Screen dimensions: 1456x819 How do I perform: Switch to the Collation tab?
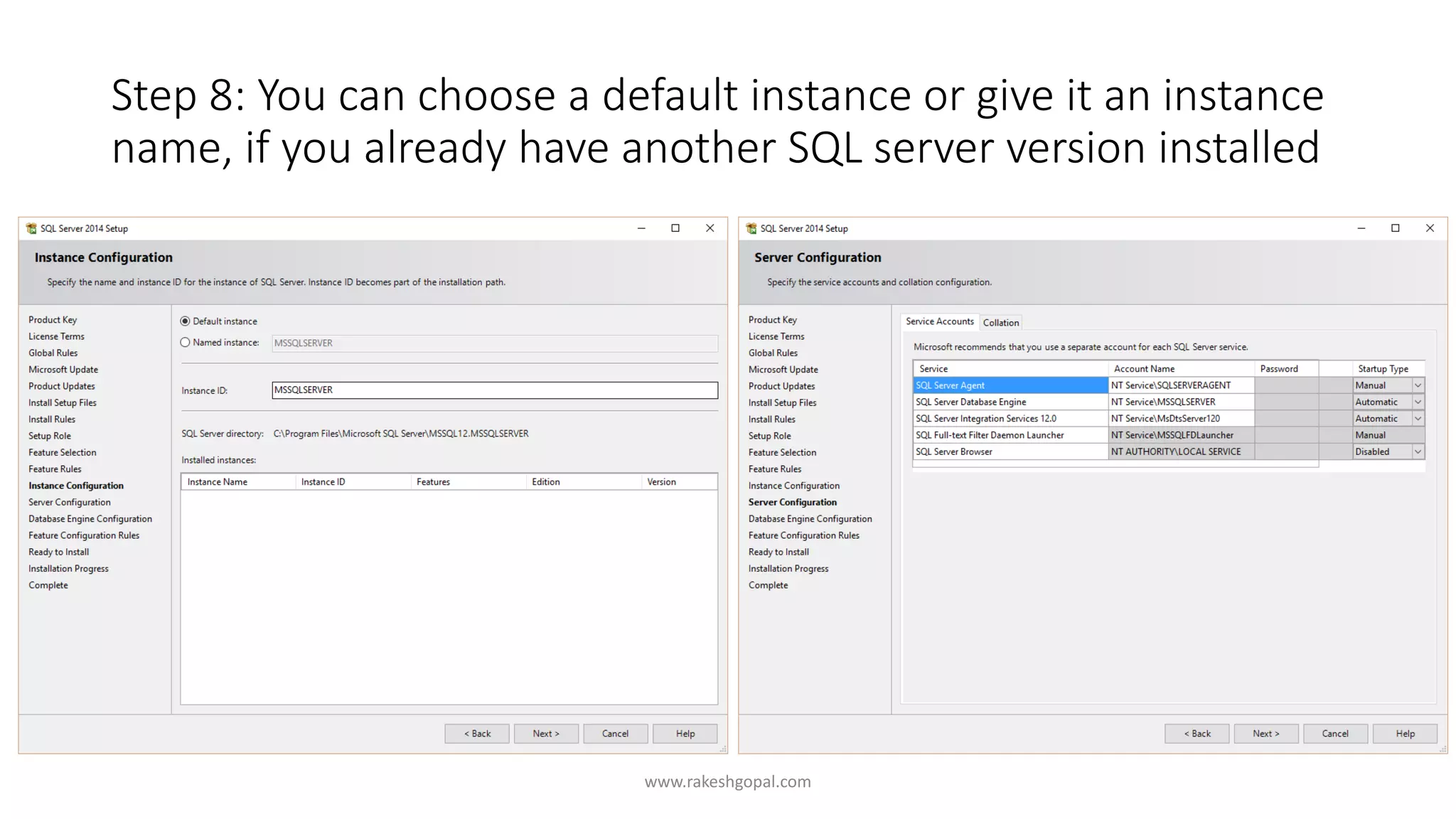(x=1001, y=323)
